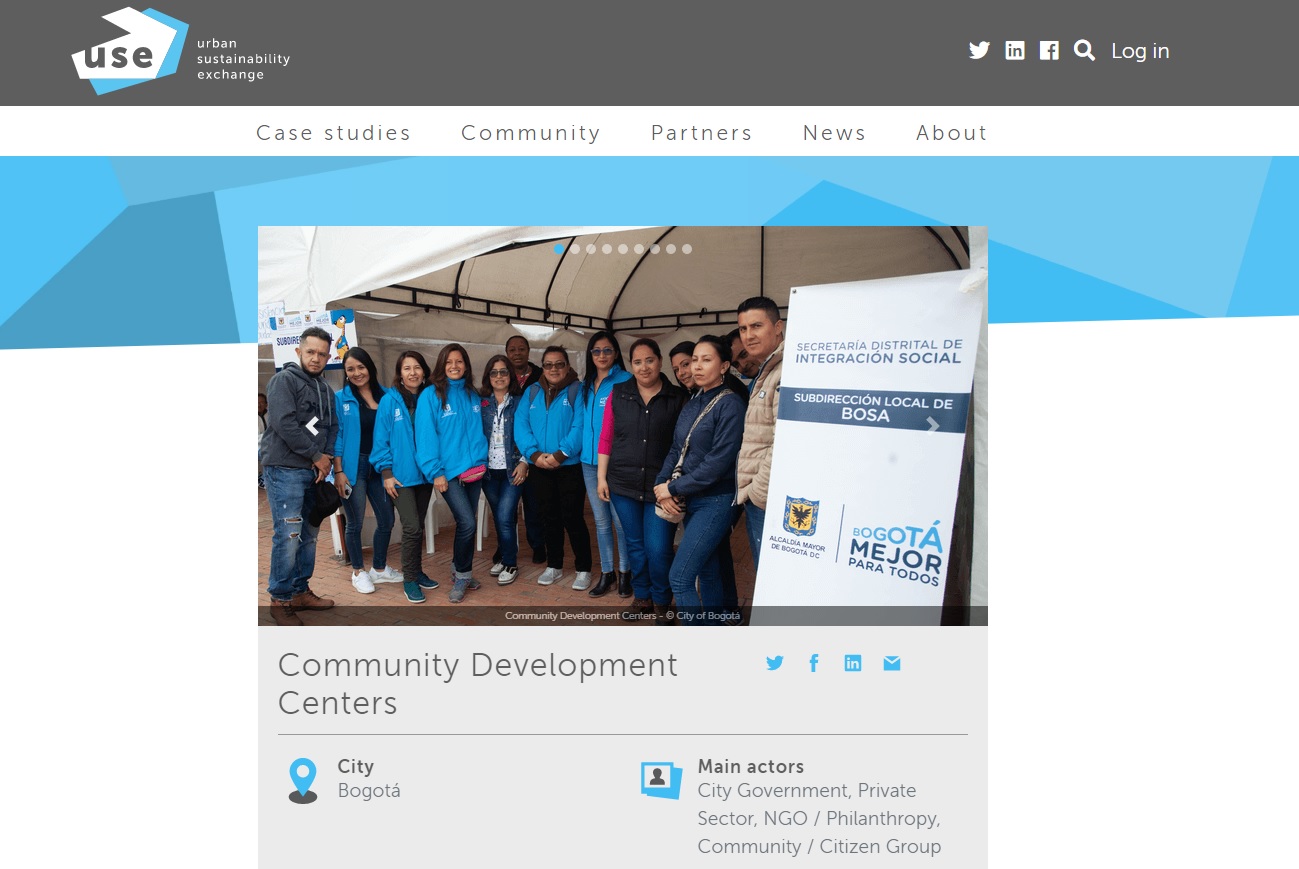Open the Partners menu
This screenshot has width=1299, height=869.
coord(701,132)
